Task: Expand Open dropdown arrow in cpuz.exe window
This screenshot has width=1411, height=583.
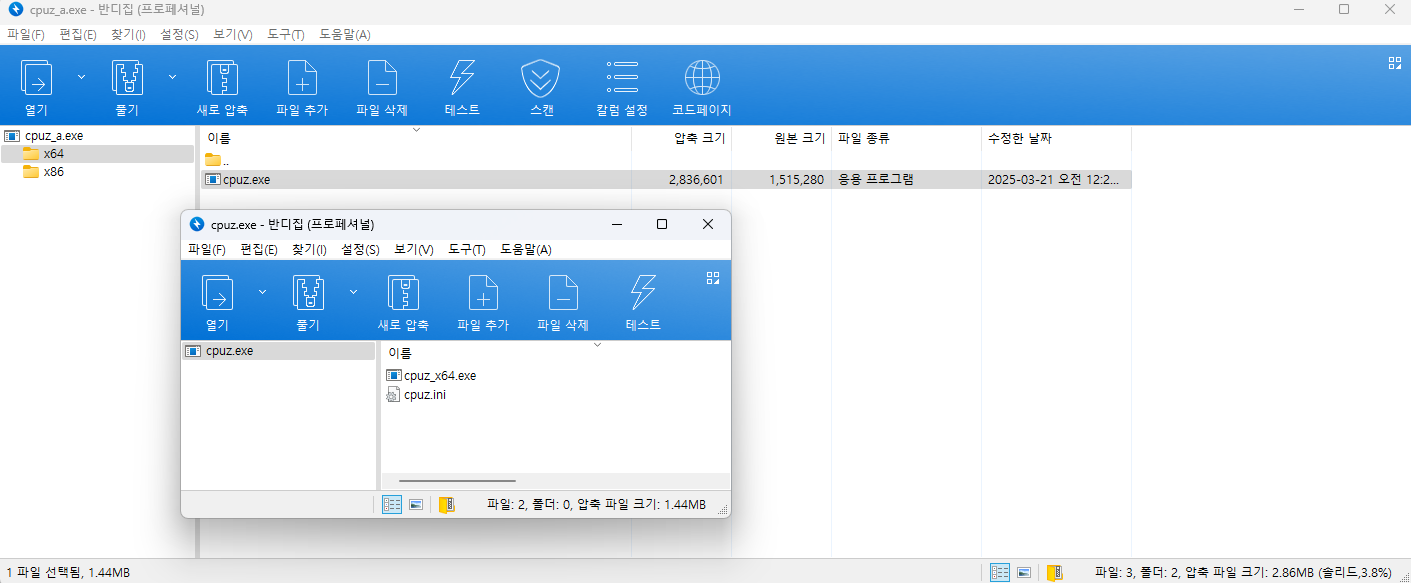Action: [x=262, y=291]
